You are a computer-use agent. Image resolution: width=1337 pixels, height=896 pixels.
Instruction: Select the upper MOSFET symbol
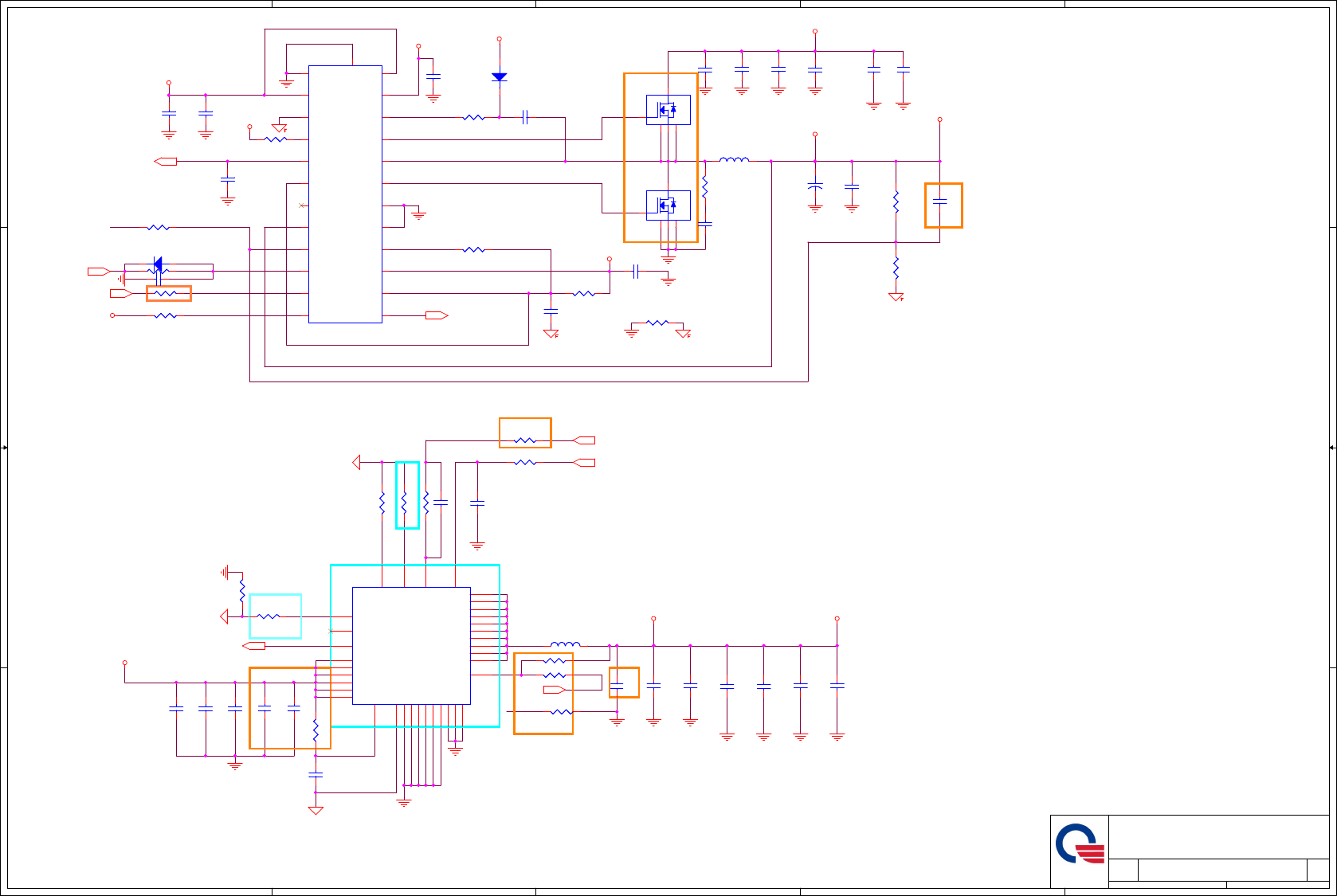[x=668, y=110]
